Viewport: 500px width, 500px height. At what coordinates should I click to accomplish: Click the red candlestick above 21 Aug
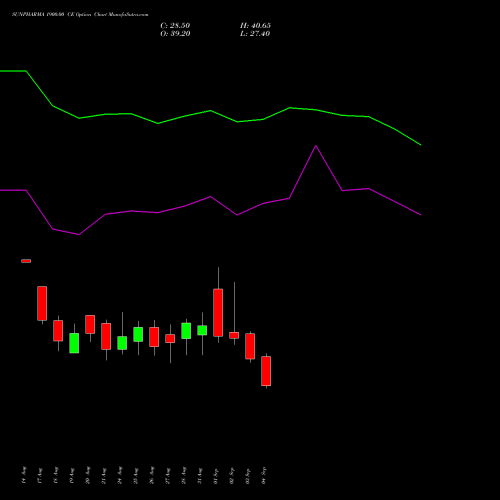click(106, 336)
